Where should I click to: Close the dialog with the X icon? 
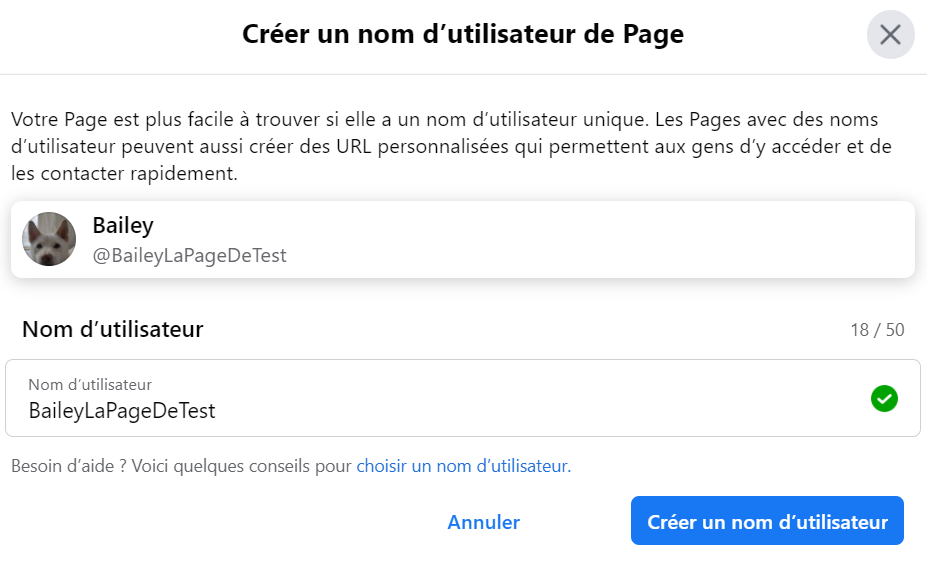coord(890,35)
